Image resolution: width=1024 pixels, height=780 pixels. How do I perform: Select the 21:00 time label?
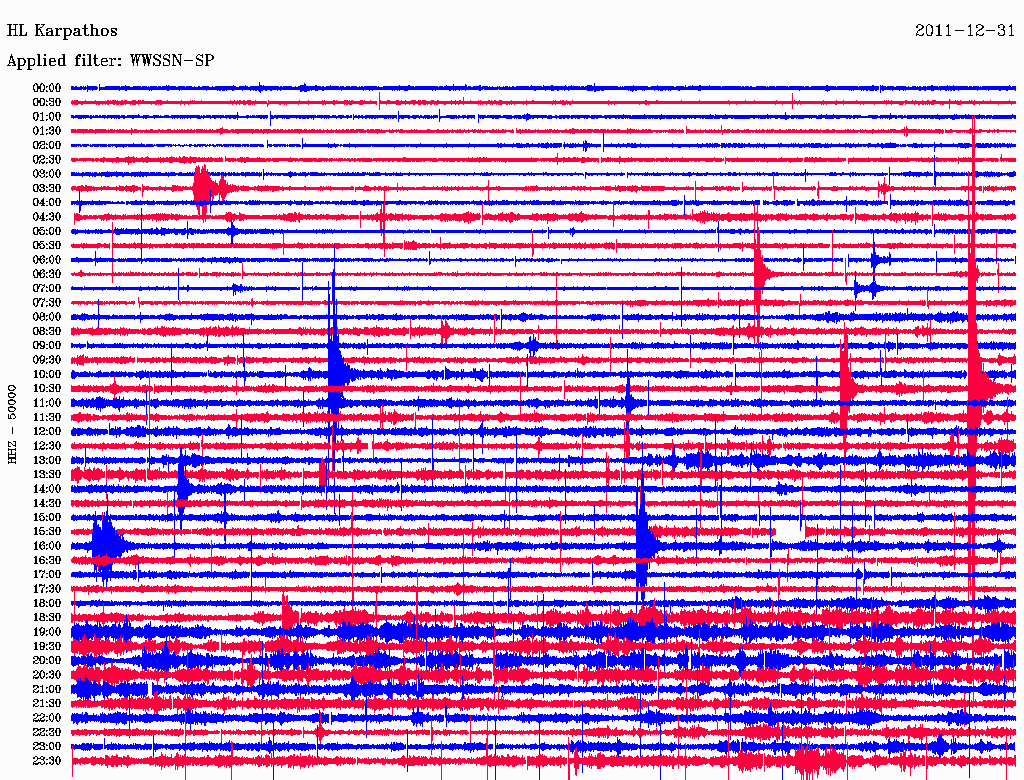[46, 689]
